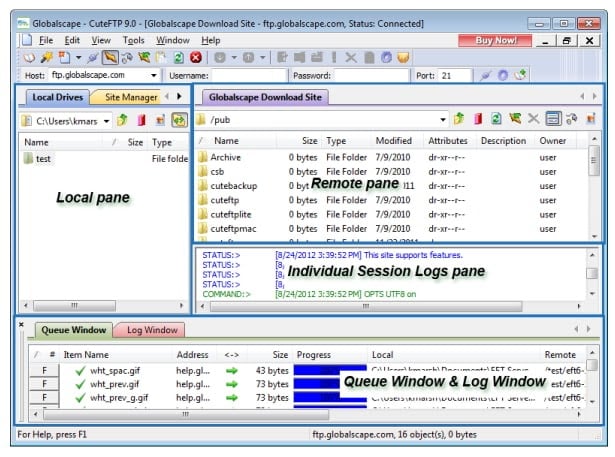Select the Local Drives tab
The height and width of the screenshot is (457, 615).
(58, 97)
